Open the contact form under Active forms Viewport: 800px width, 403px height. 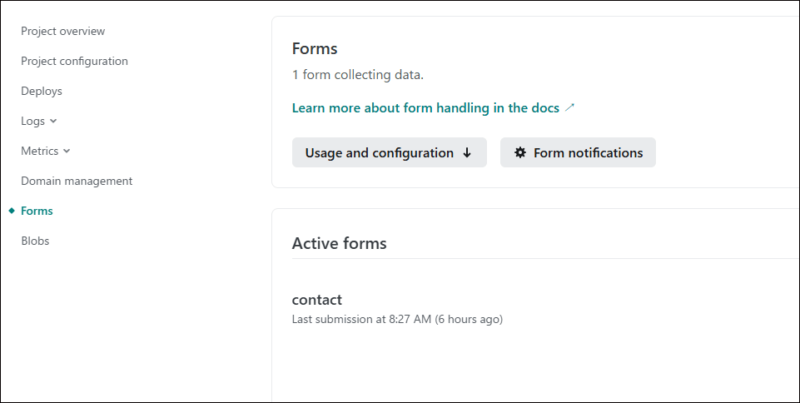(317, 299)
